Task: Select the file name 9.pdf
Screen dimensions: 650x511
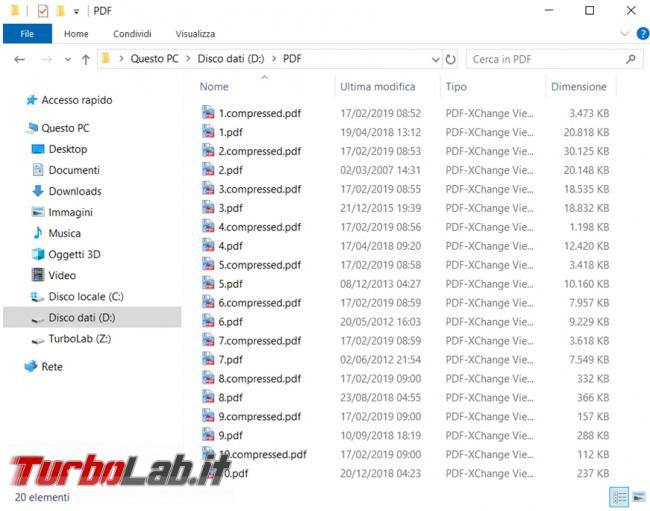Action: (x=230, y=436)
